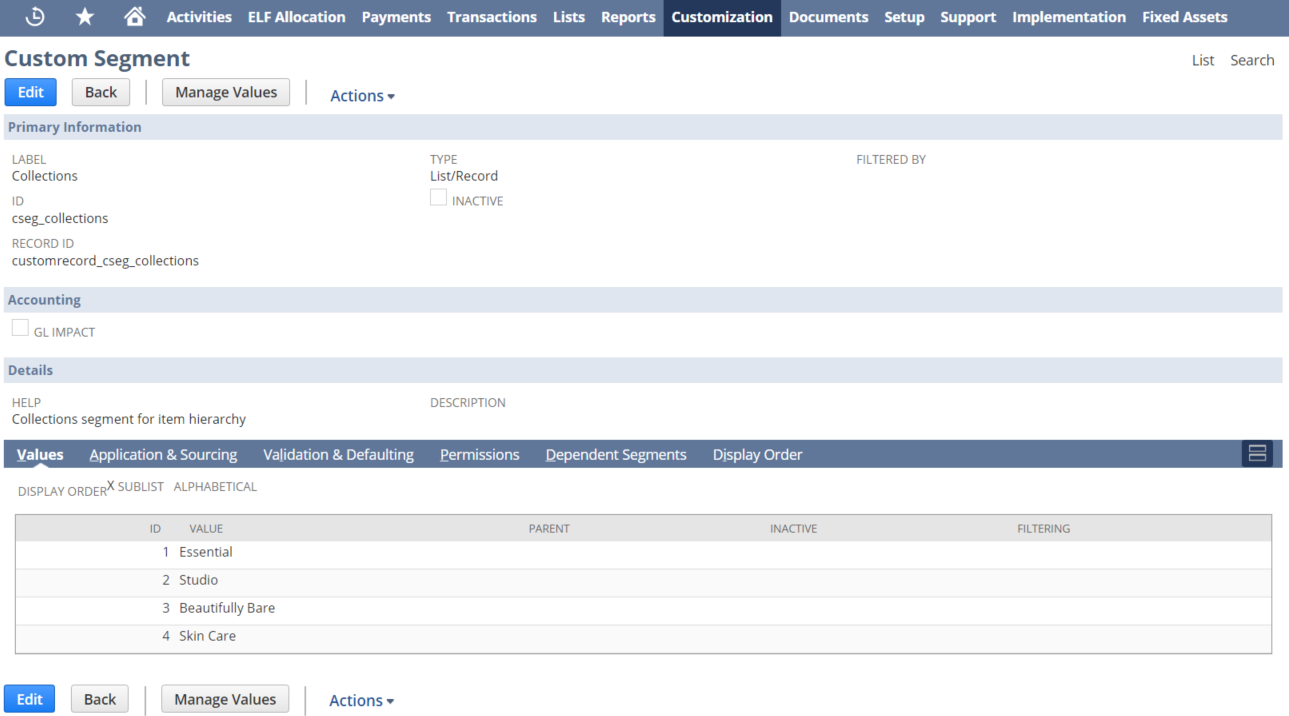
Task: Open the Shortcuts star icon
Action: (x=85, y=17)
